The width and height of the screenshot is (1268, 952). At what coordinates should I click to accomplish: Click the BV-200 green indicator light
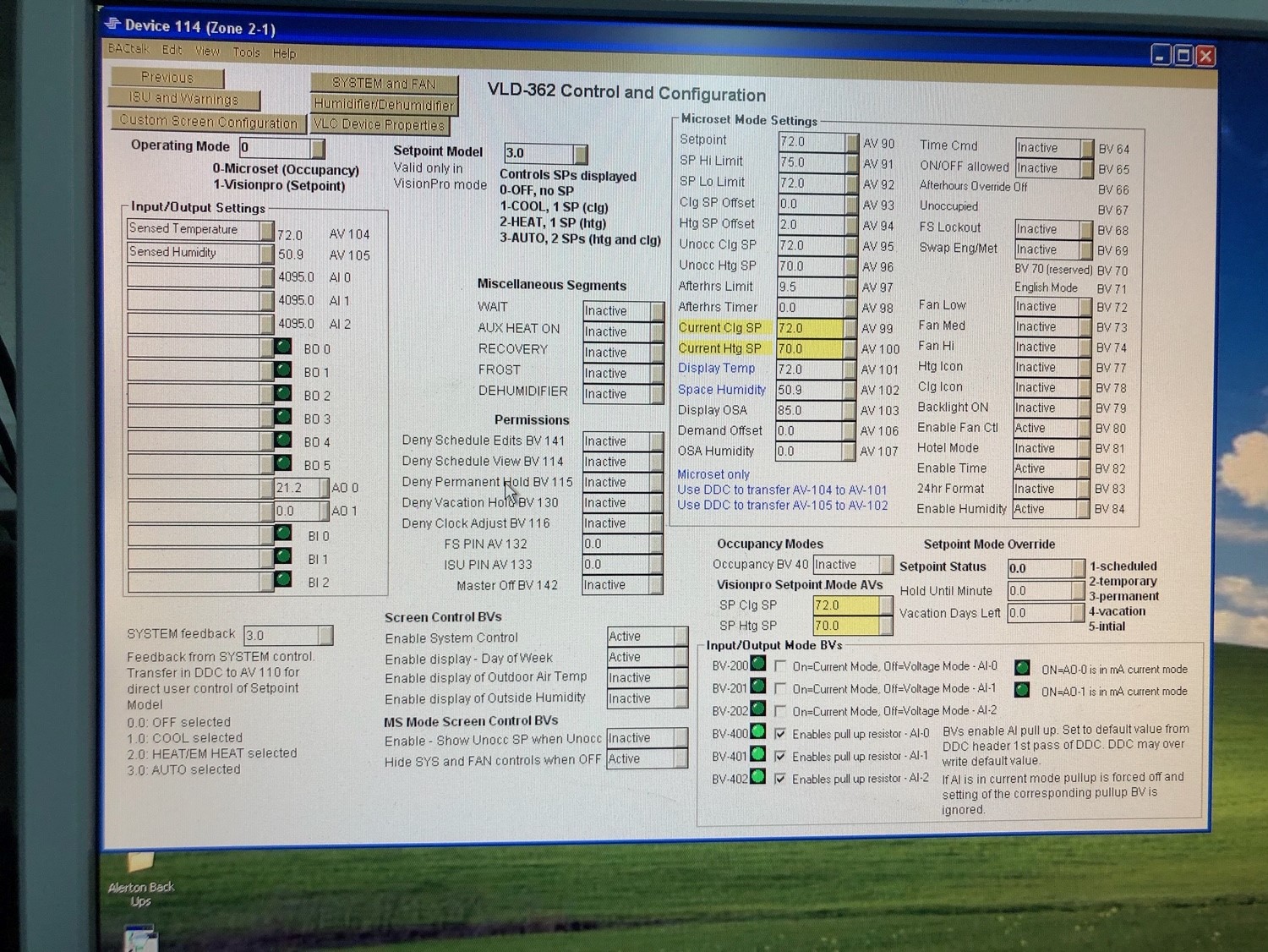pyautogui.click(x=758, y=664)
